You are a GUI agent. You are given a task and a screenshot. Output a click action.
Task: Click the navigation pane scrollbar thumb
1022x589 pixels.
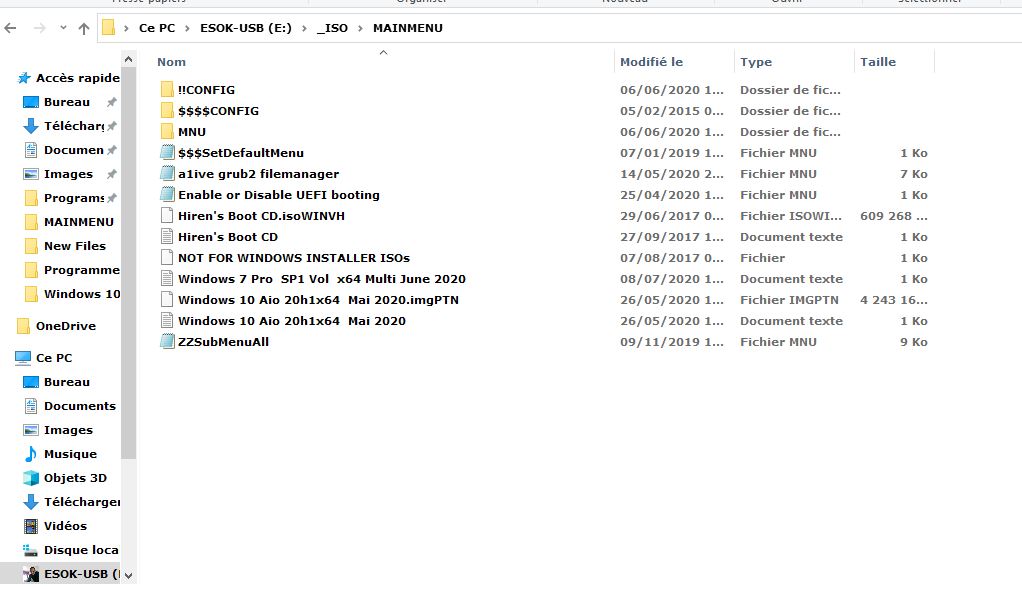point(128,263)
